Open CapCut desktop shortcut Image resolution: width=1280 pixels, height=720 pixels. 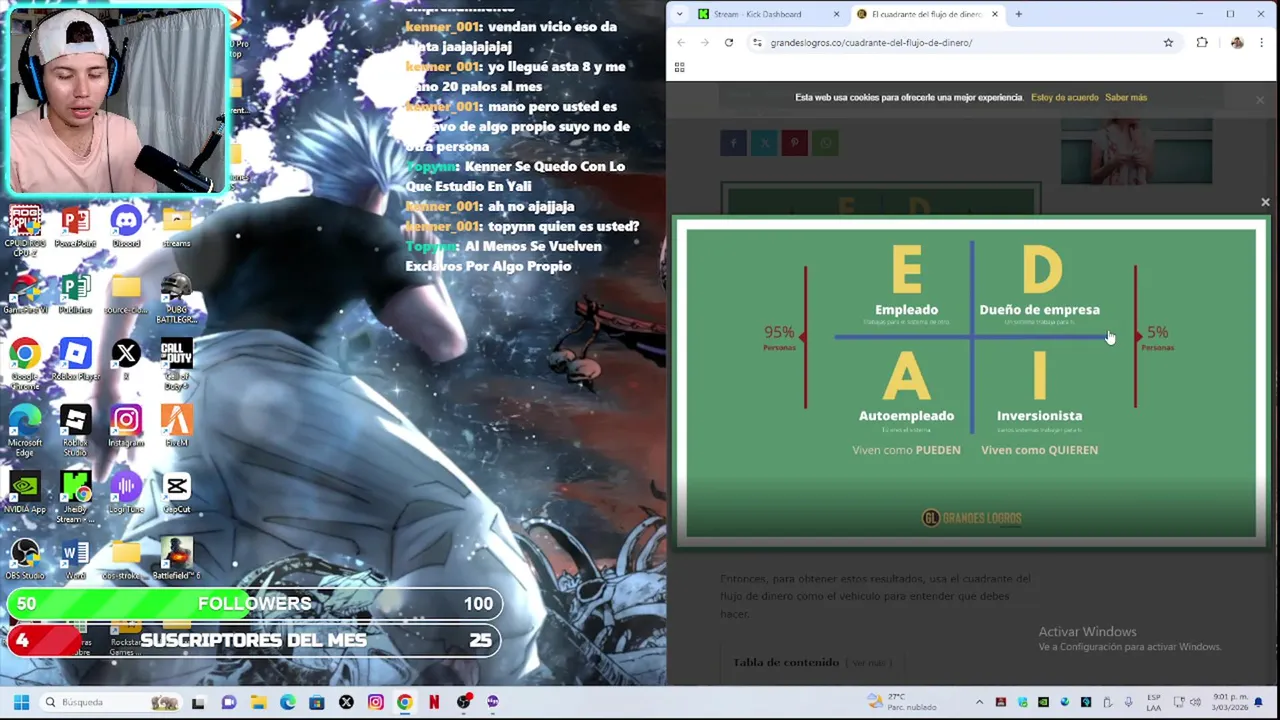tap(176, 493)
